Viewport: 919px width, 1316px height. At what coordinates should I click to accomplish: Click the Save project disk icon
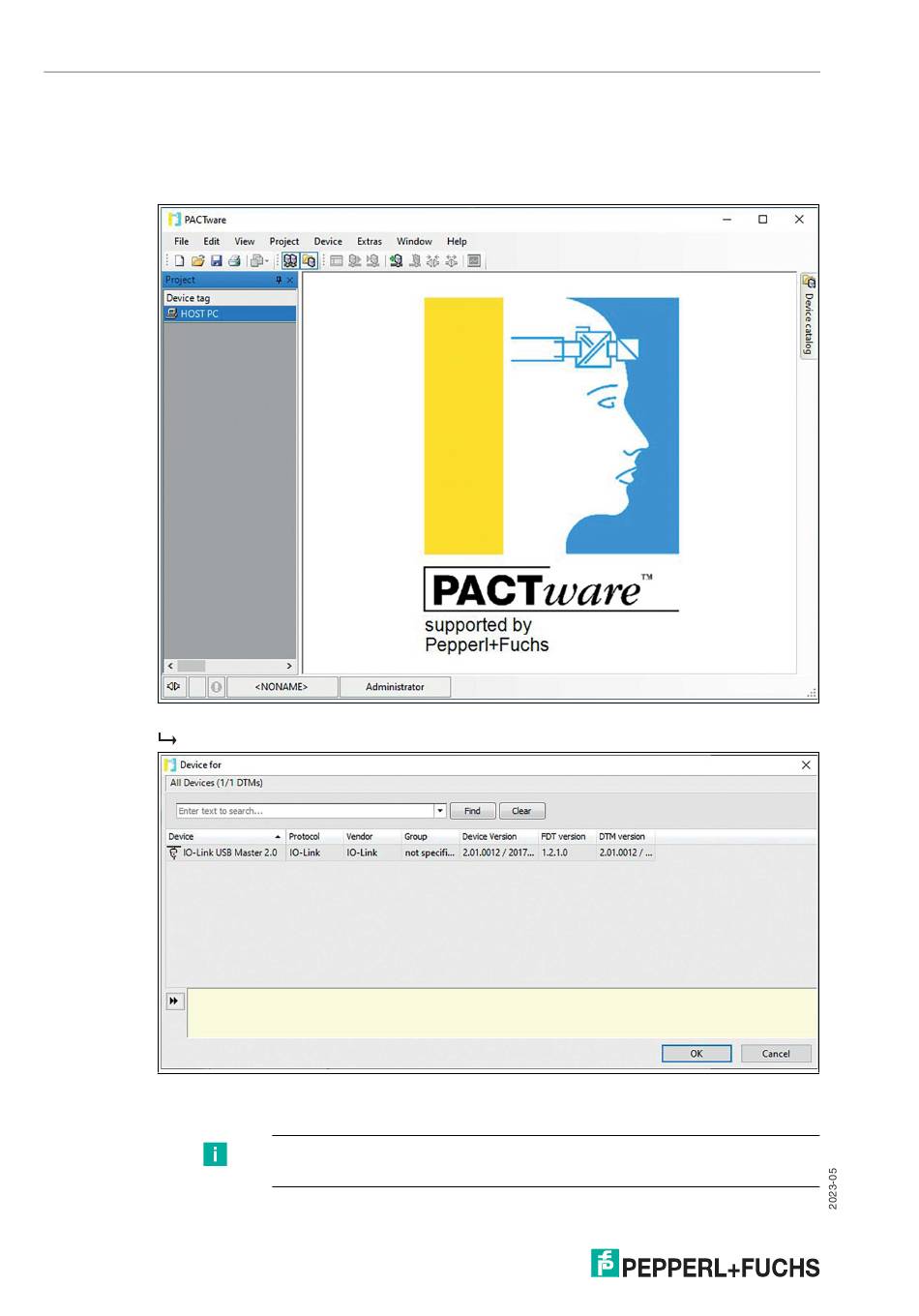[x=216, y=261]
